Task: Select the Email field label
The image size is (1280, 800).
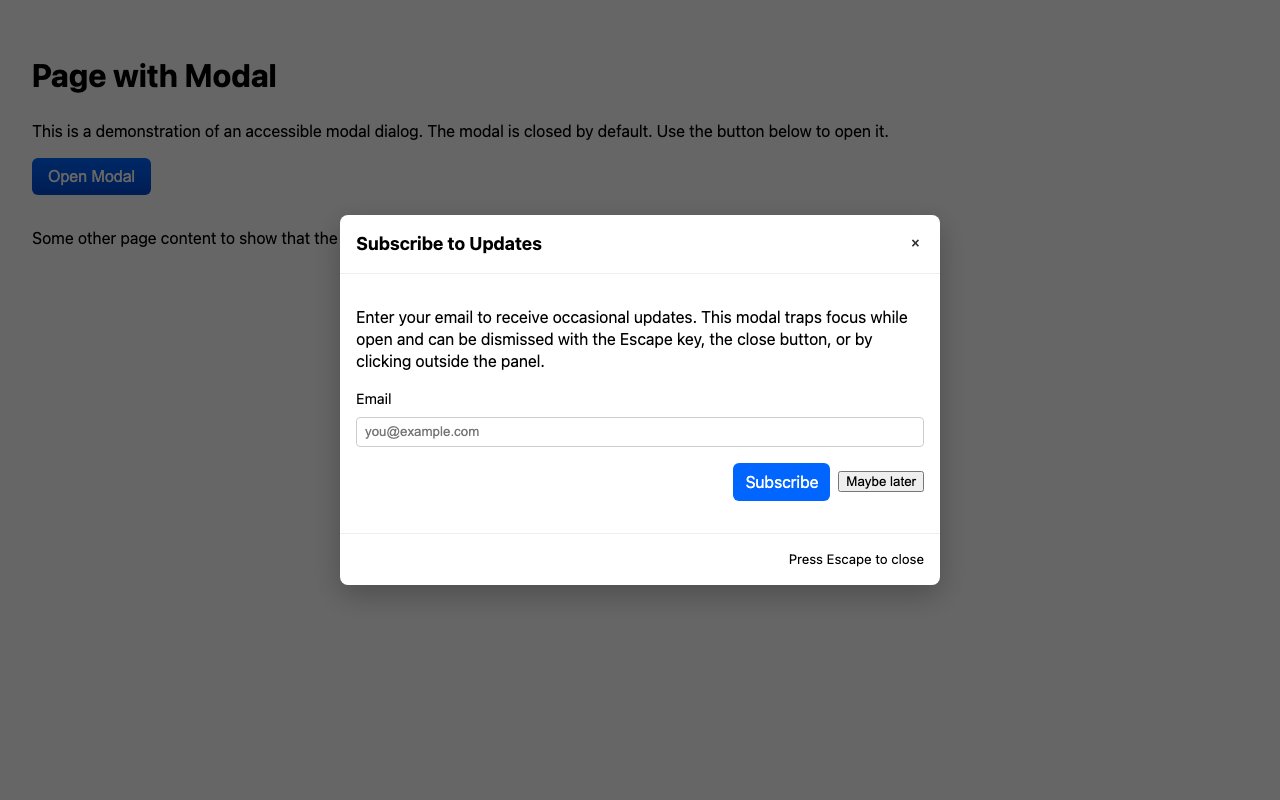Action: 373,398
